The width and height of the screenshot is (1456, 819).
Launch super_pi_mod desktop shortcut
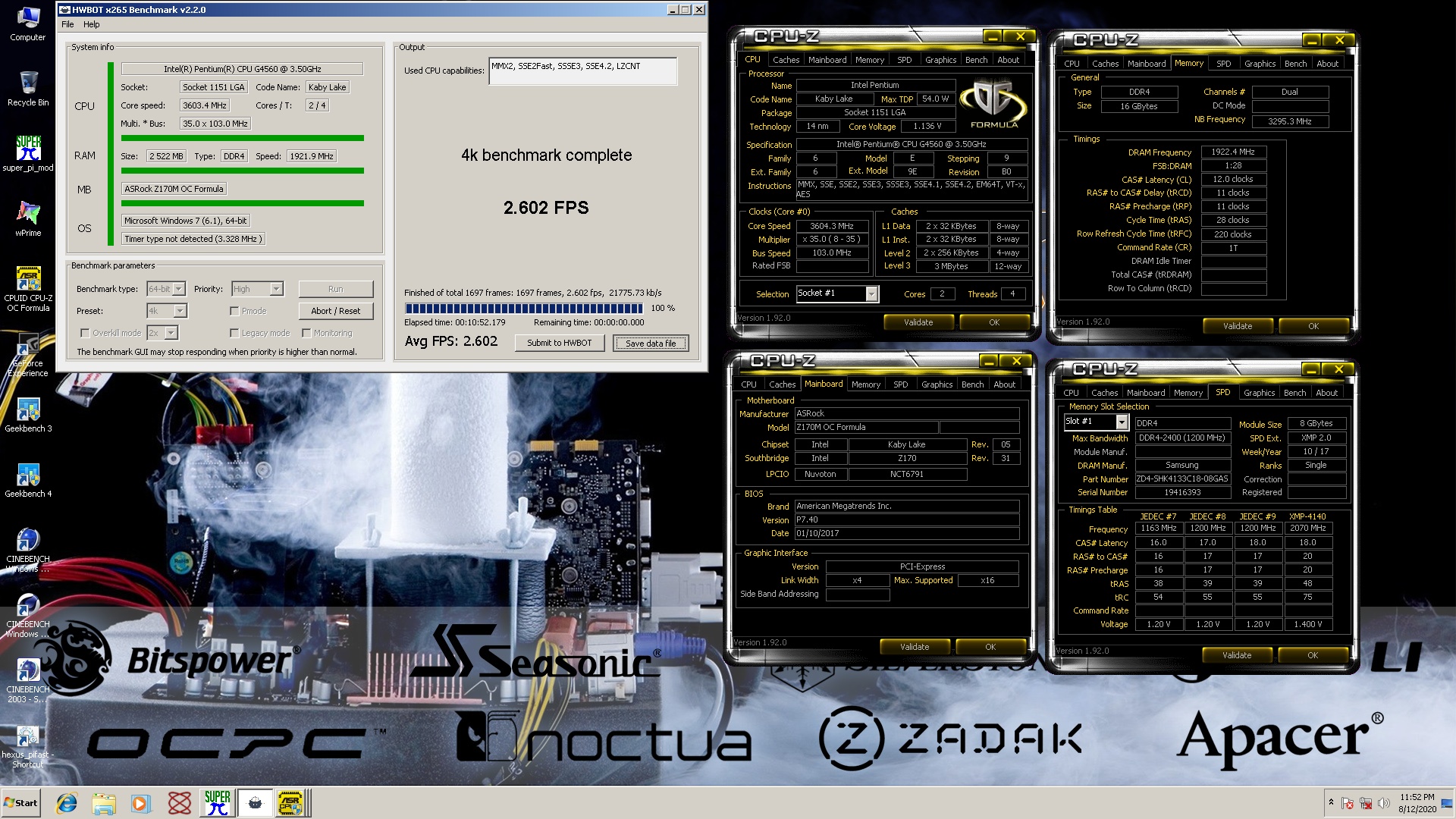tap(27, 153)
